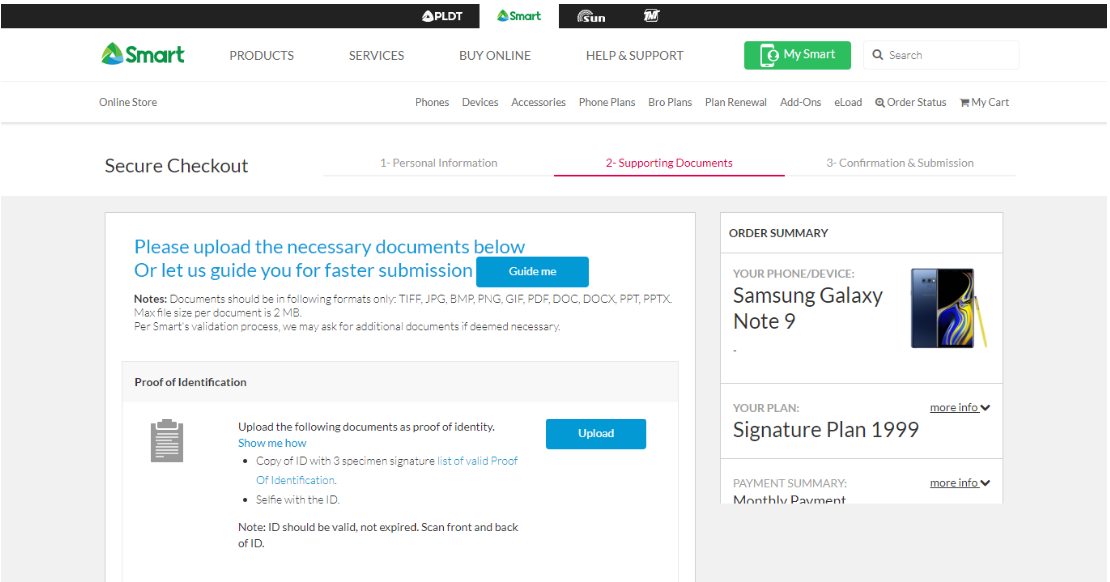Go to step 1 Personal Information
This screenshot has height=582, width=1110.
(x=439, y=163)
